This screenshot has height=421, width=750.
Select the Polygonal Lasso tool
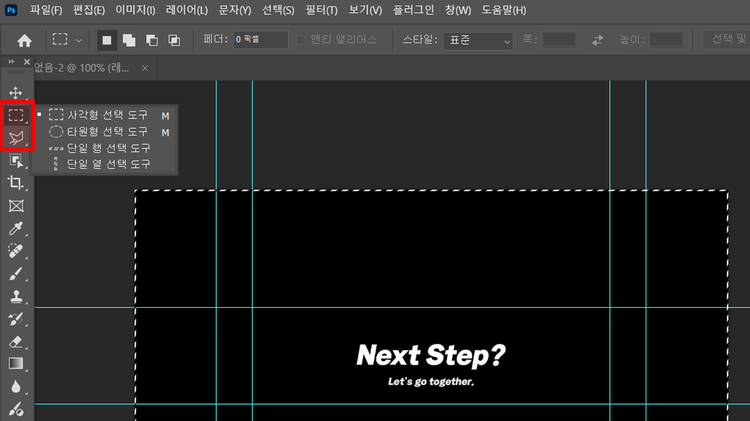click(16, 138)
